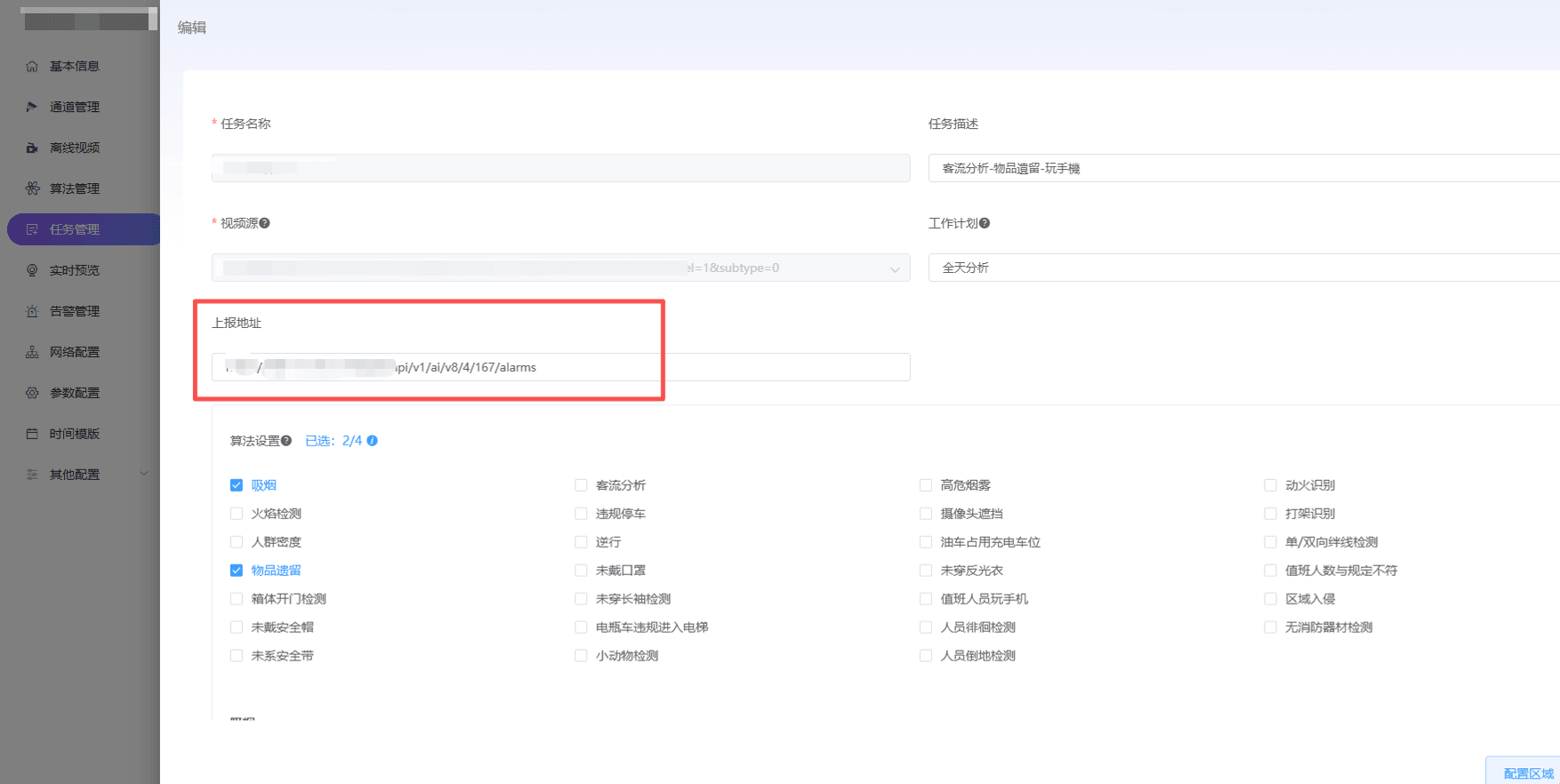The width and height of the screenshot is (1560, 784).
Task: Click the 网络配置 network icon in sidebar
Action: coord(32,352)
